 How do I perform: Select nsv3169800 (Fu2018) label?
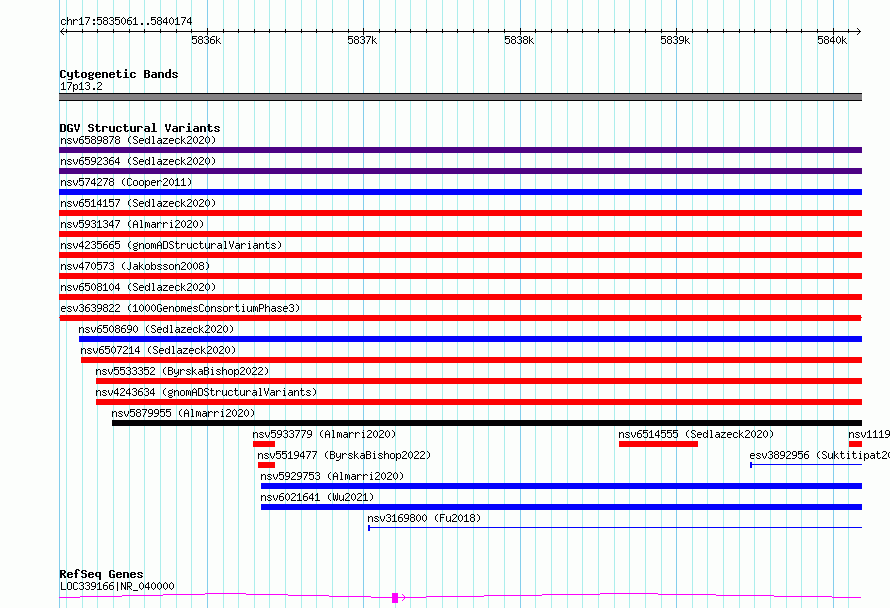coord(424,518)
